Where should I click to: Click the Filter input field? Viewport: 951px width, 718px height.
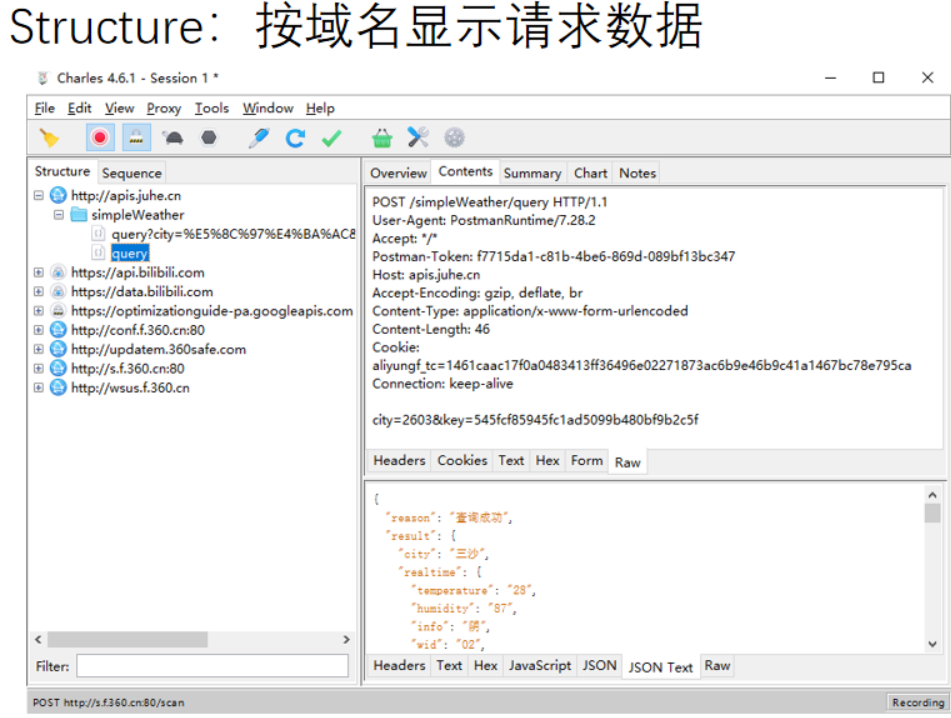212,666
